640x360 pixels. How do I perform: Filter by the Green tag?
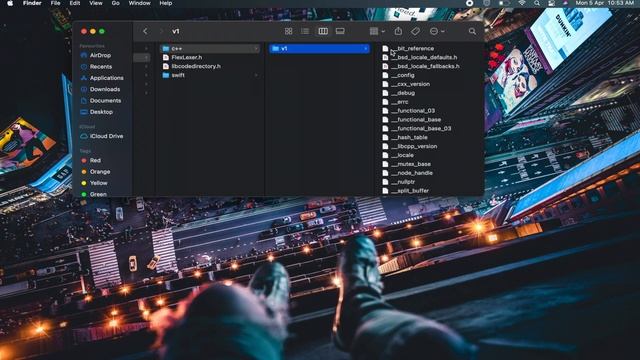point(98,194)
